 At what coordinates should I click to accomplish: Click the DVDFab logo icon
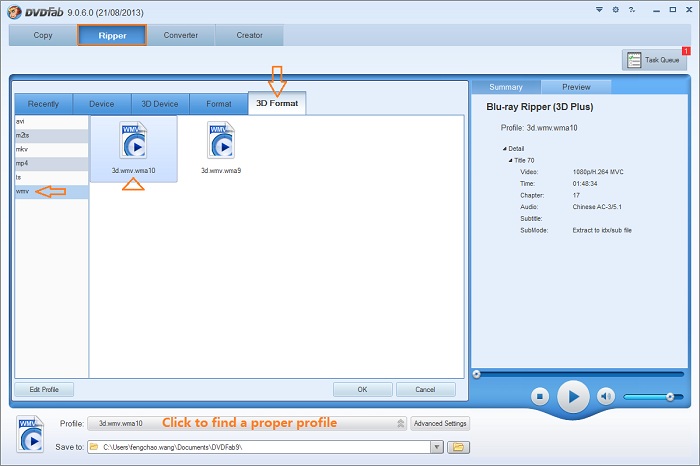[x=15, y=12]
